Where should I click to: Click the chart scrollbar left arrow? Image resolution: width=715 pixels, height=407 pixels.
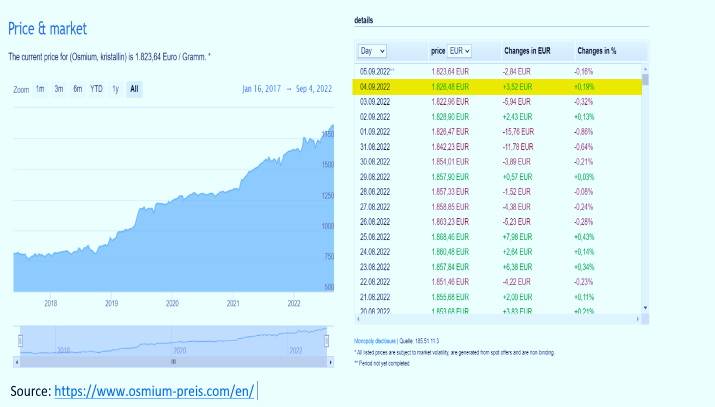click(x=19, y=362)
